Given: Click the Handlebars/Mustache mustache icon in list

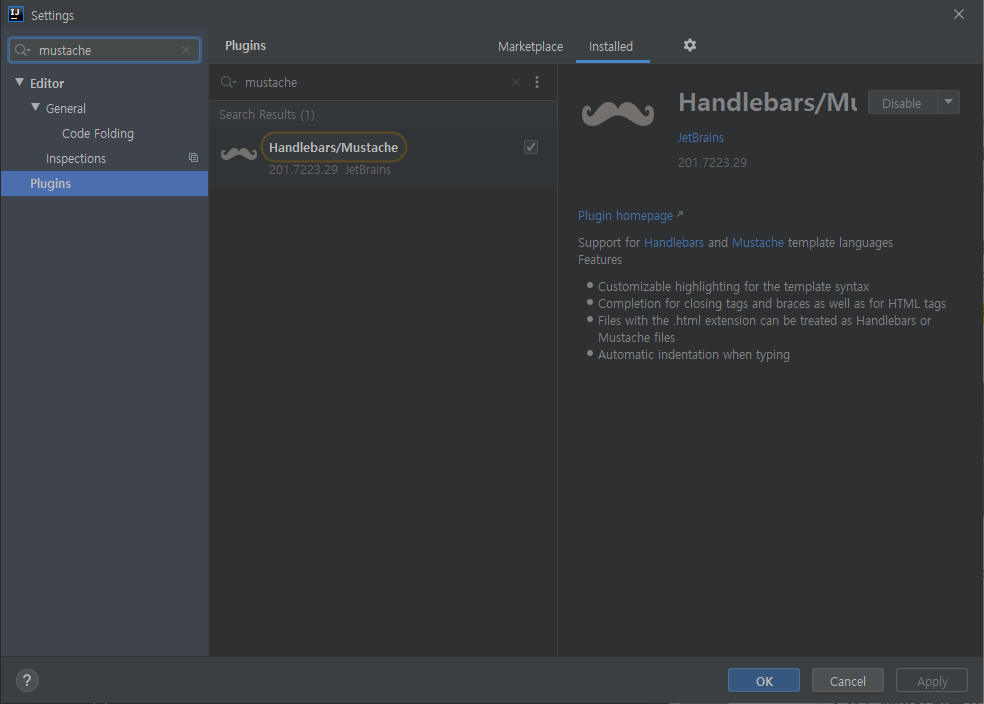Looking at the screenshot, I should [x=238, y=154].
